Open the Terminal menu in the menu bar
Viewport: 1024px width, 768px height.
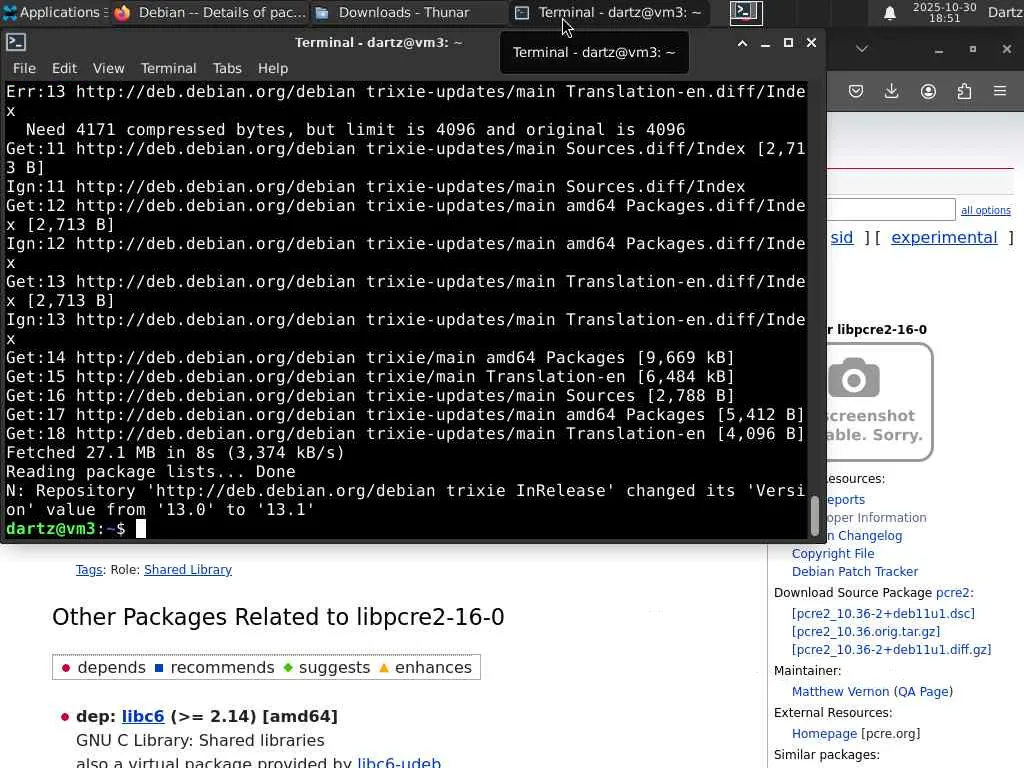coord(168,68)
